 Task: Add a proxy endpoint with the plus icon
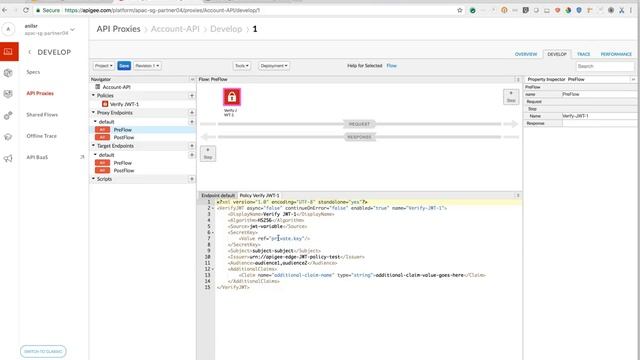point(191,112)
